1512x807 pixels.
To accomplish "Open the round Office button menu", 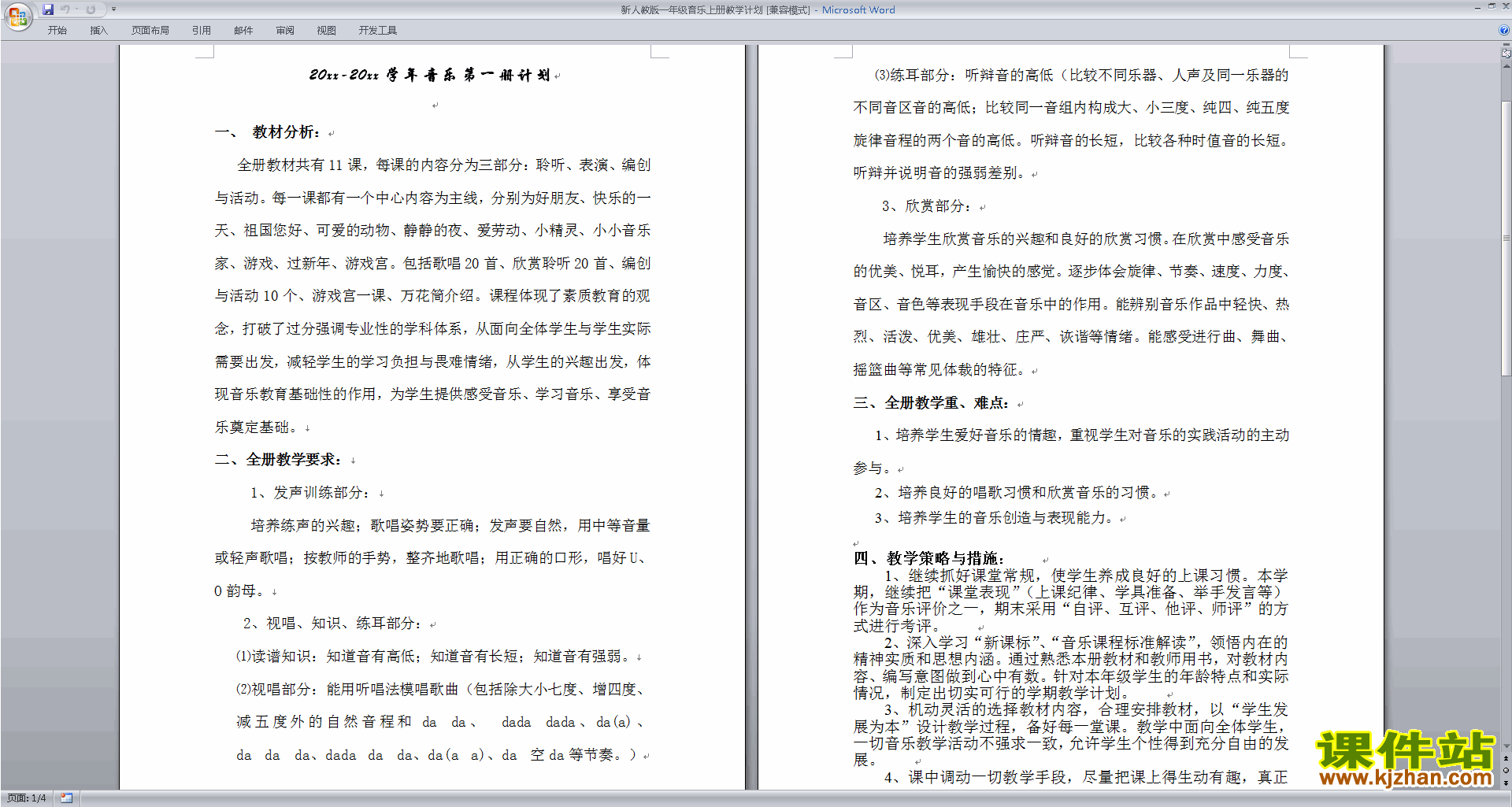I will tap(17, 17).
